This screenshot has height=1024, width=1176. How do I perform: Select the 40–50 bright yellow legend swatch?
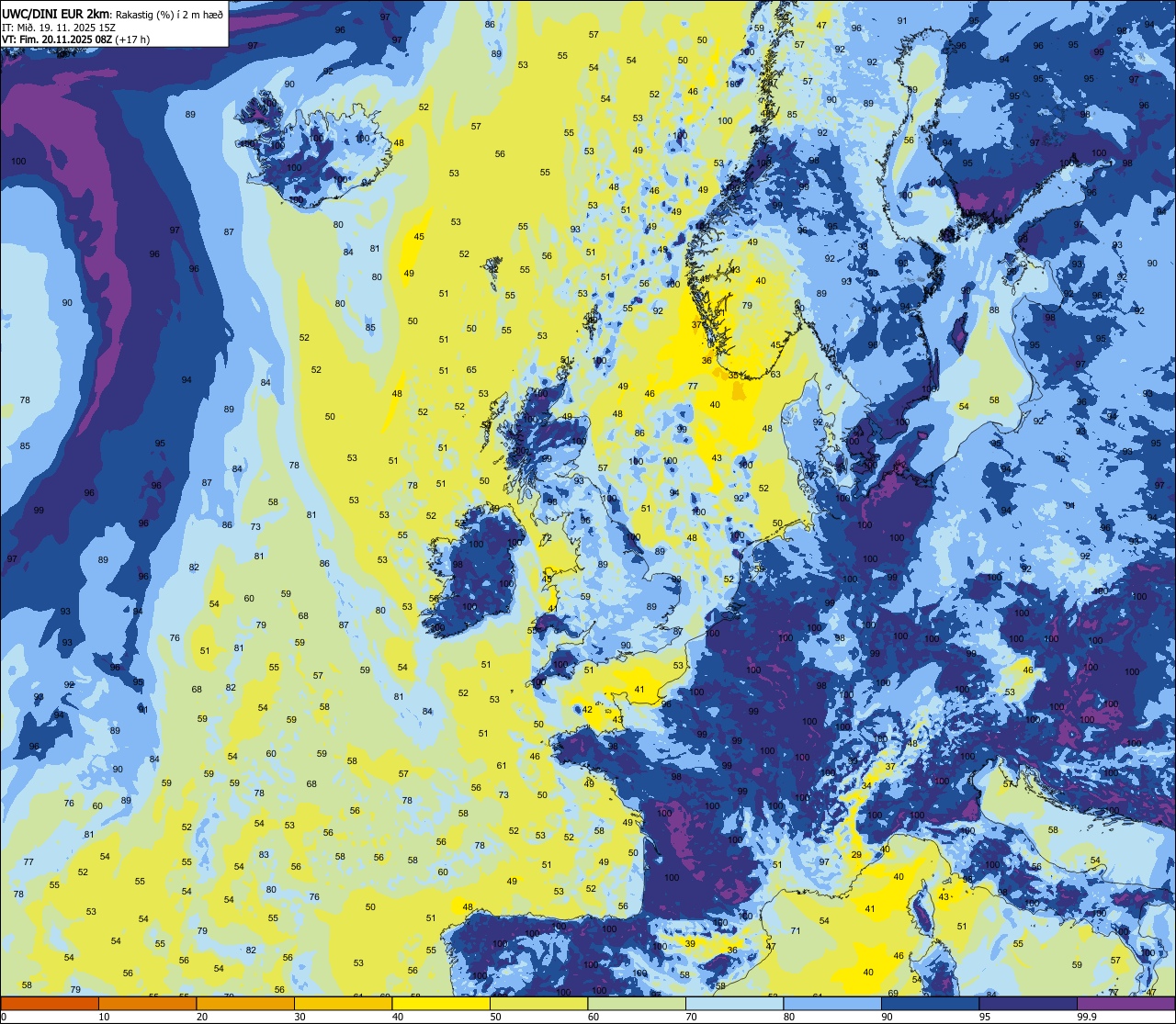(x=440, y=1003)
